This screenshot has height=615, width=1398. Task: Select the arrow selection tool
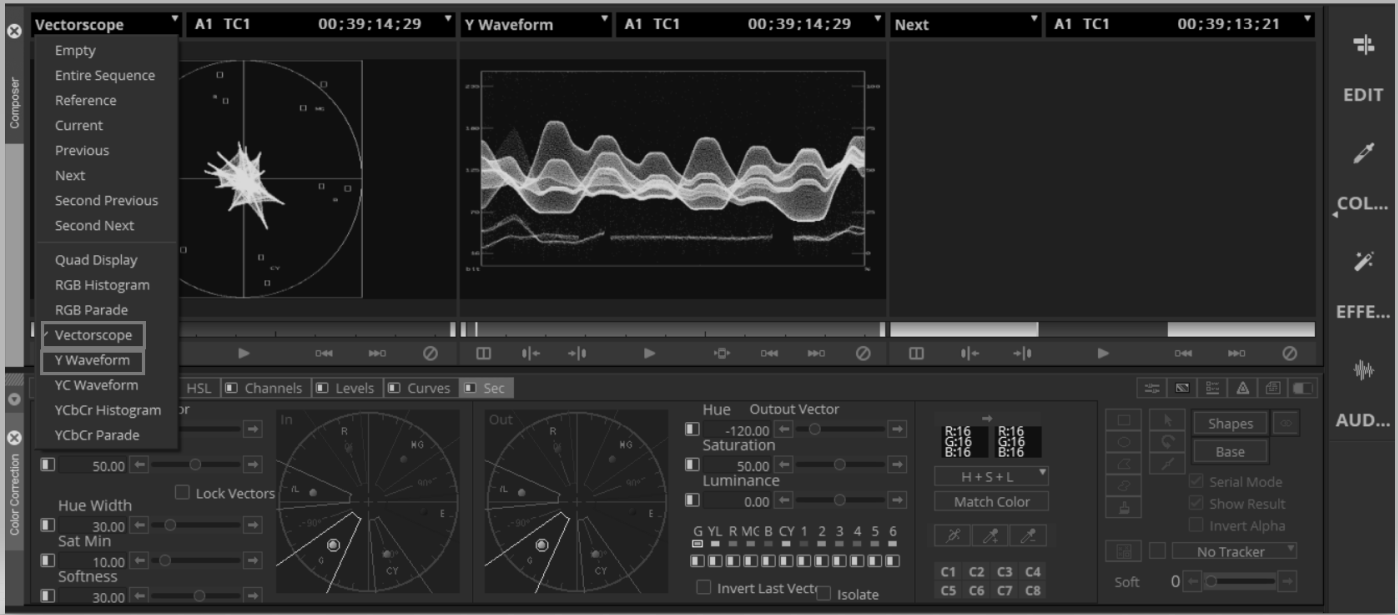coord(1165,420)
